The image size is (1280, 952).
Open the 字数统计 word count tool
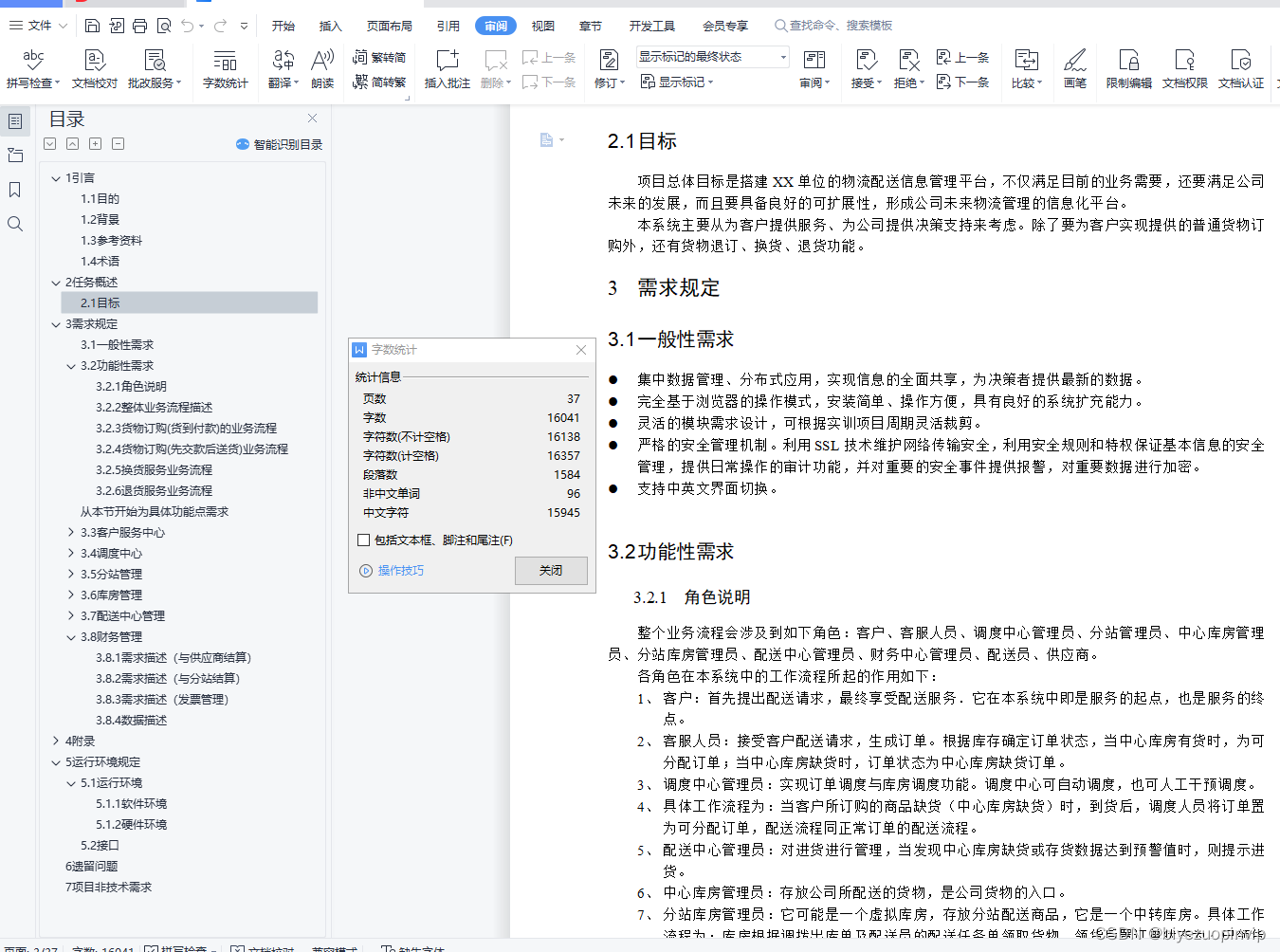(x=225, y=71)
